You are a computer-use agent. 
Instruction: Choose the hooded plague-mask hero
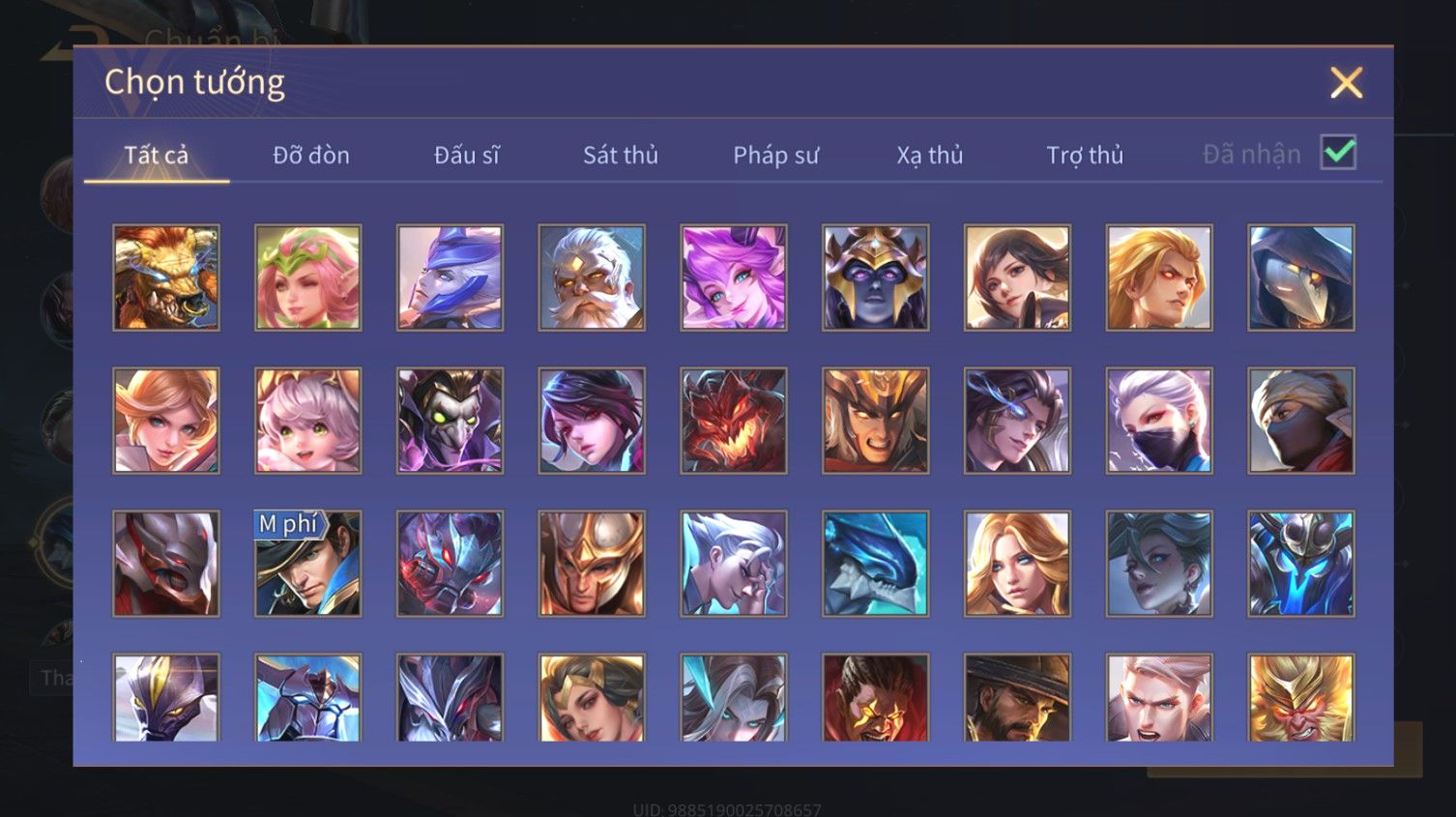[1301, 278]
